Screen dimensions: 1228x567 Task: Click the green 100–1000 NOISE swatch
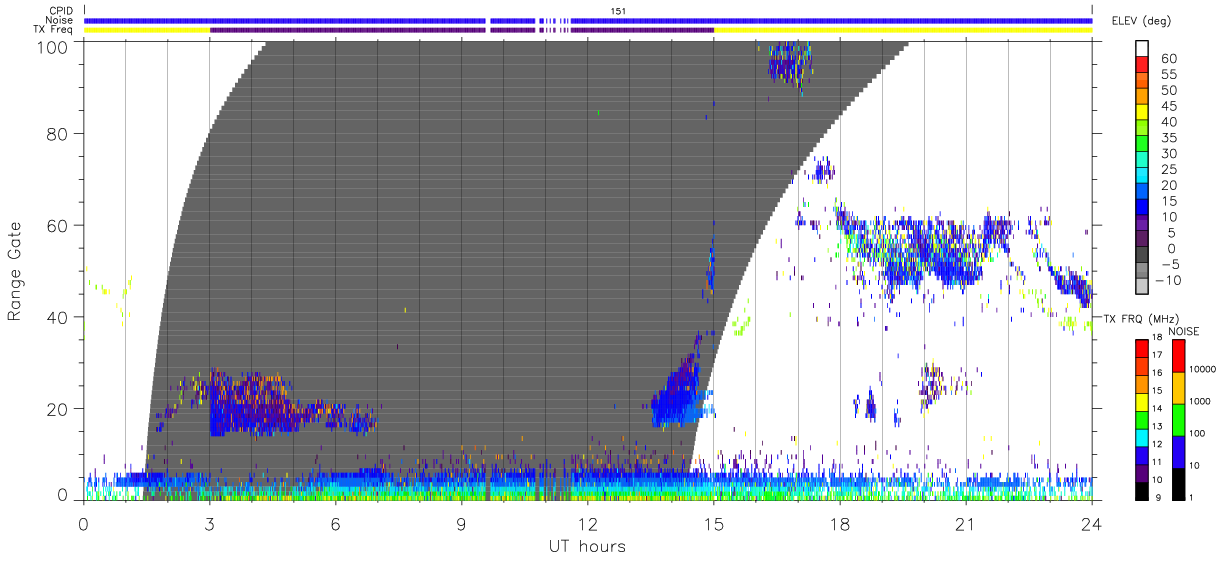pyautogui.click(x=1178, y=419)
